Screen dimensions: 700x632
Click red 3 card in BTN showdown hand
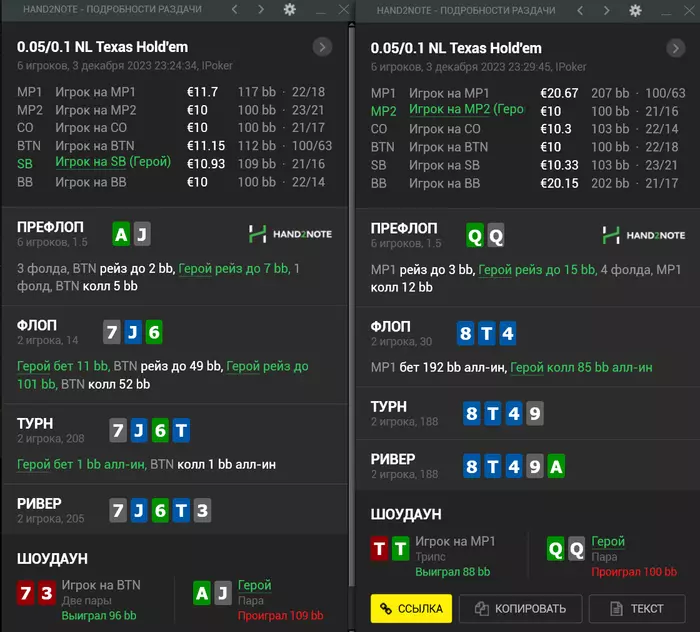pos(46,593)
